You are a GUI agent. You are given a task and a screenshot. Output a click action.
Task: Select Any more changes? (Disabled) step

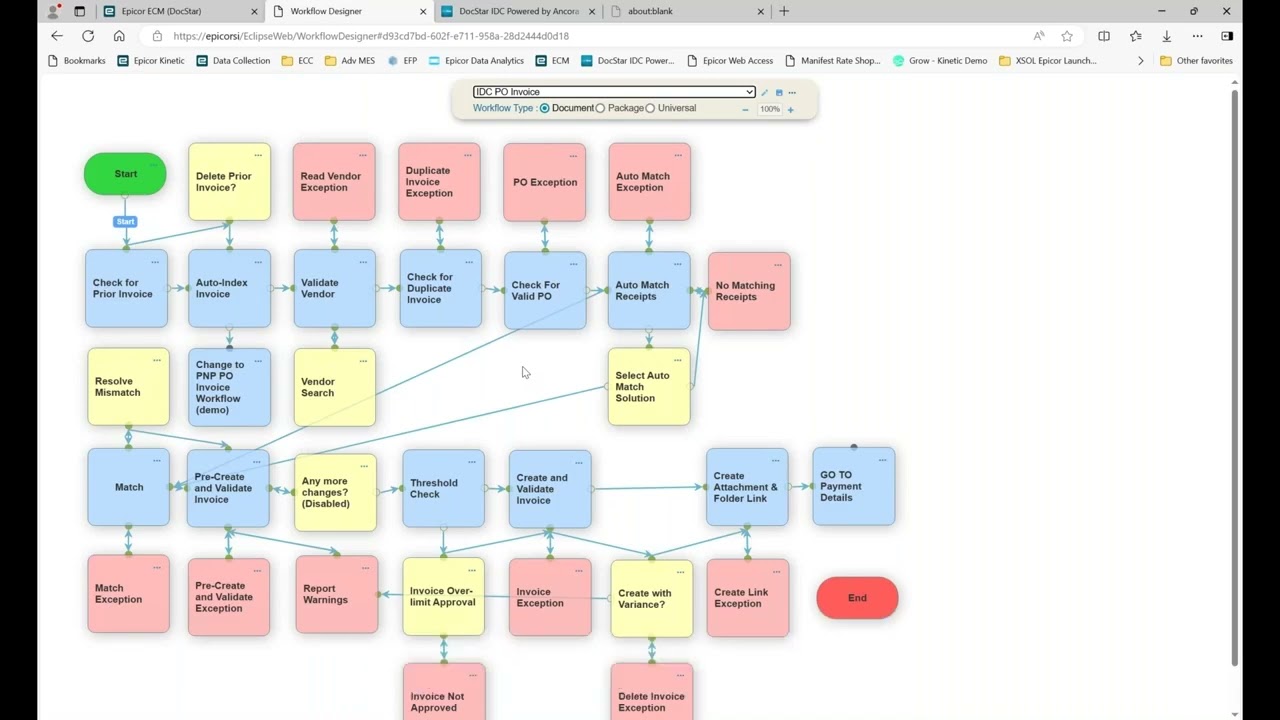coord(335,492)
